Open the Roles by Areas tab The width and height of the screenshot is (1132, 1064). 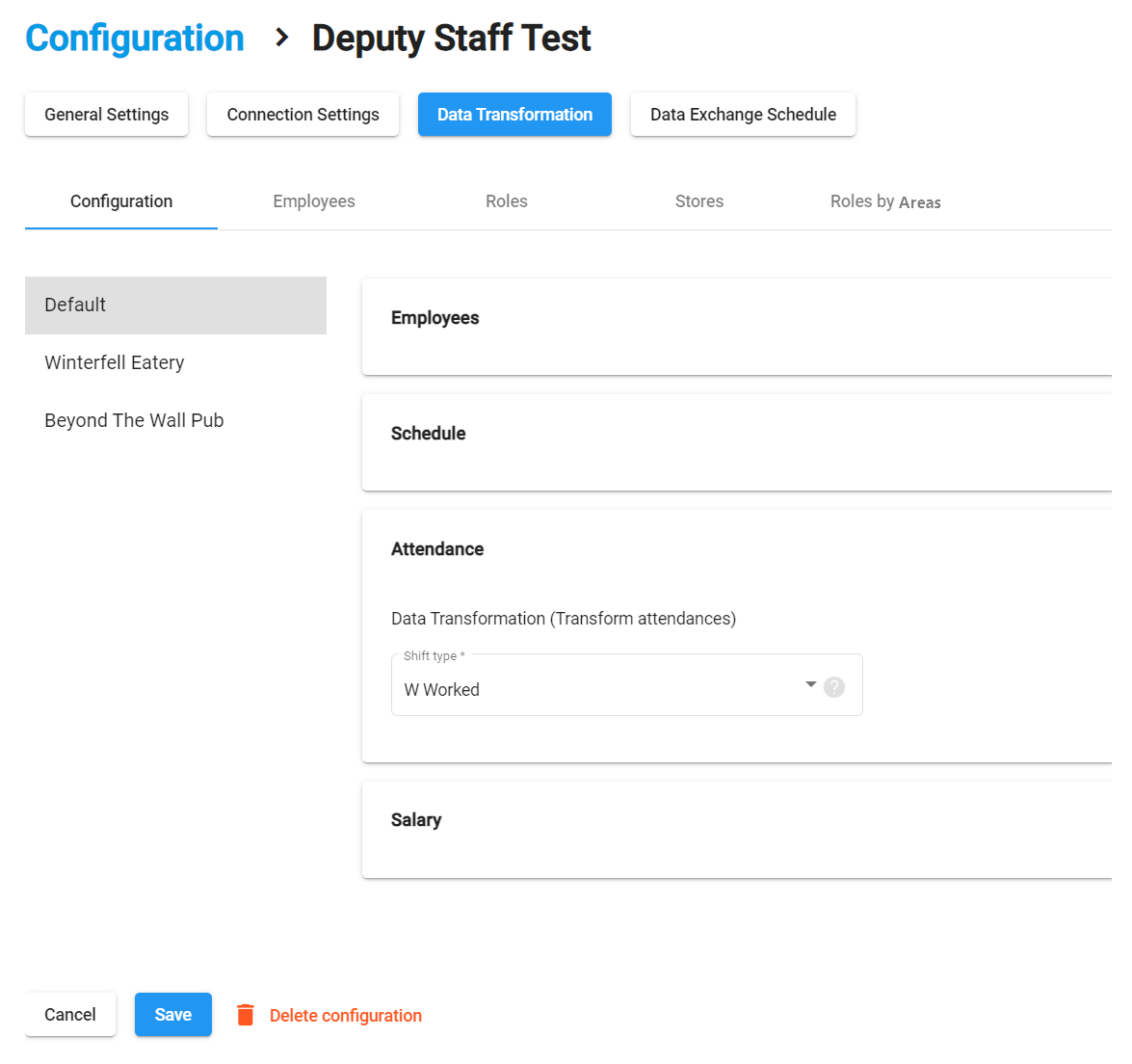[885, 201]
